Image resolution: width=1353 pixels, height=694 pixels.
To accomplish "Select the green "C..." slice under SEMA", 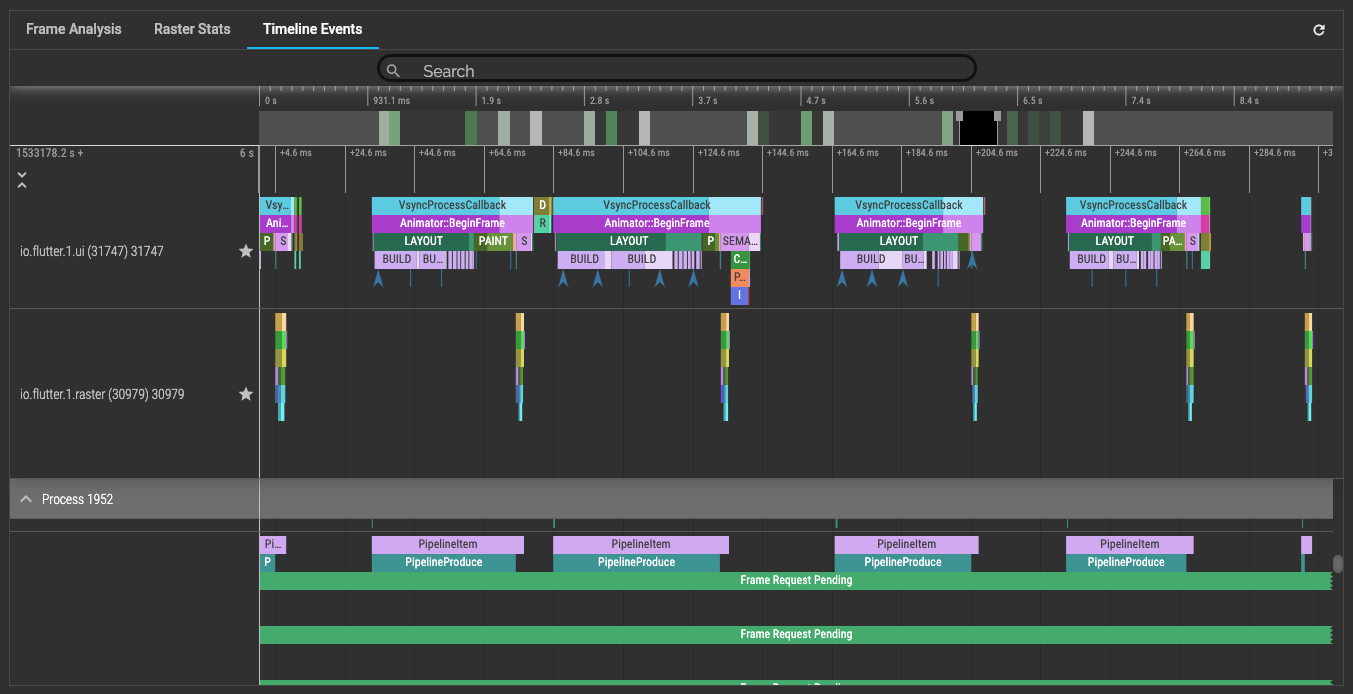I will coord(740,259).
